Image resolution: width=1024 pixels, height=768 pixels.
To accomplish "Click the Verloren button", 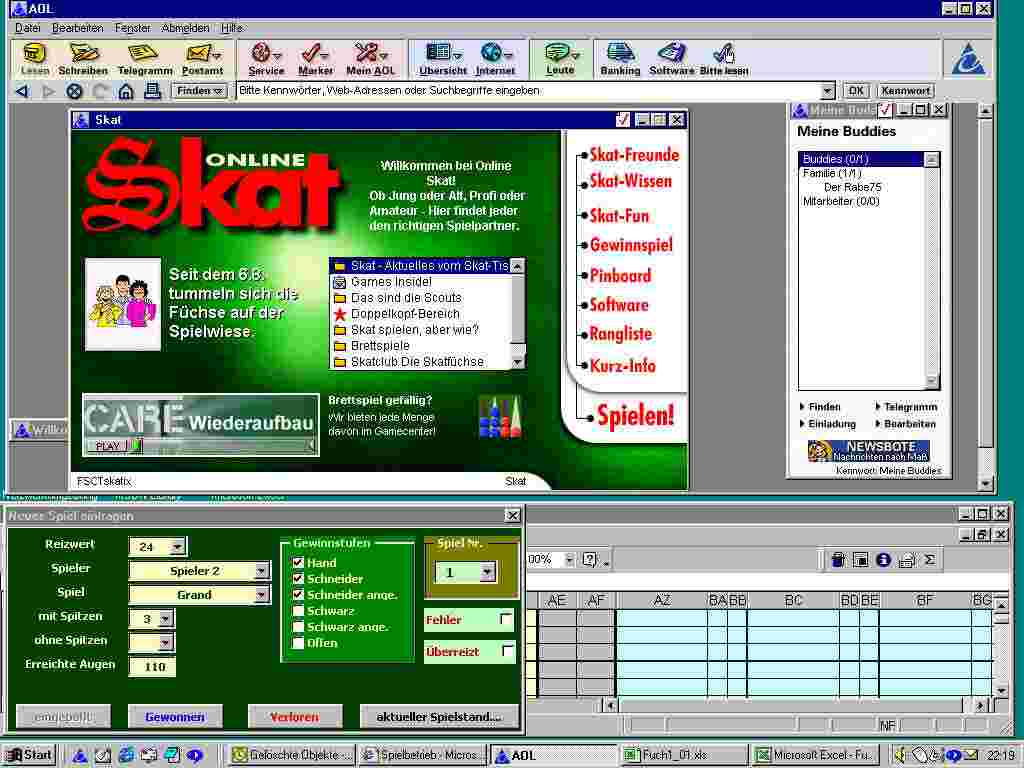I will 295,716.
